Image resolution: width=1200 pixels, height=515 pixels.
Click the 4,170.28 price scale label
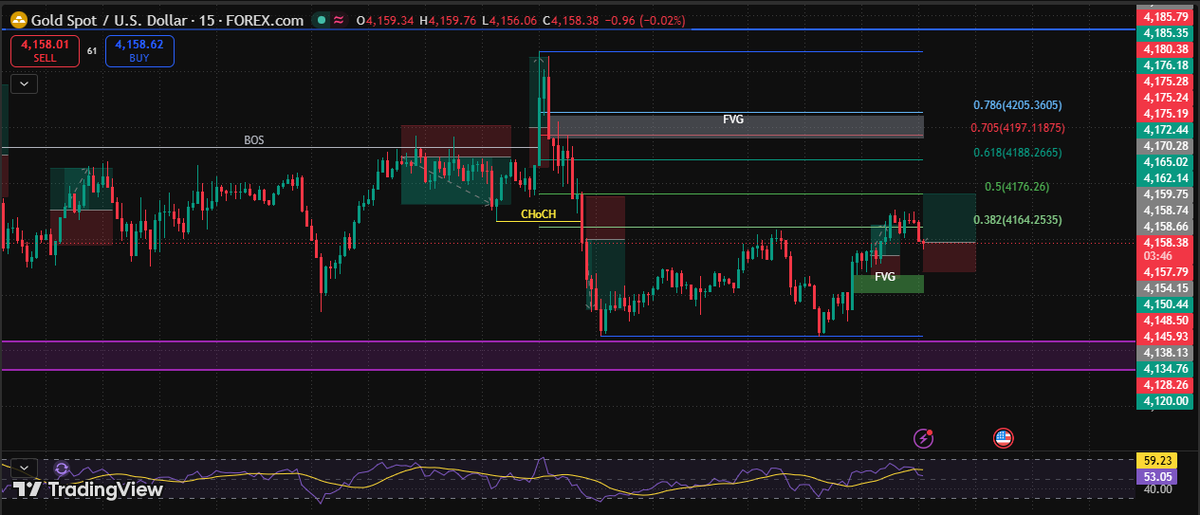click(1163, 146)
